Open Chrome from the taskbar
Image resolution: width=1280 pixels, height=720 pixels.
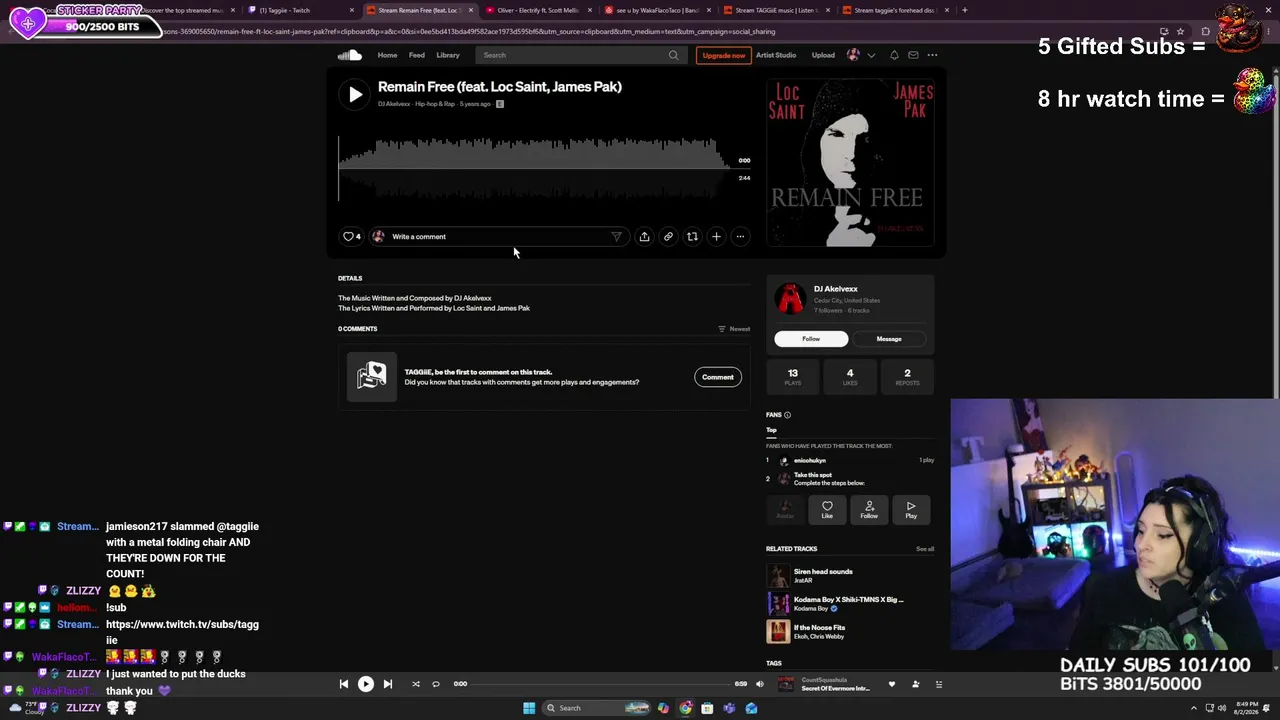coord(685,708)
